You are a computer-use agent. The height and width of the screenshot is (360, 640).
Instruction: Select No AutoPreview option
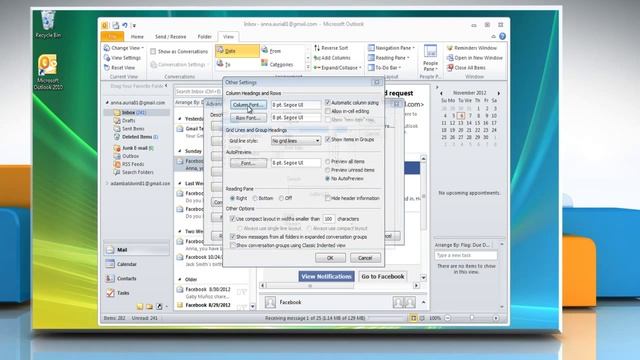(327, 179)
